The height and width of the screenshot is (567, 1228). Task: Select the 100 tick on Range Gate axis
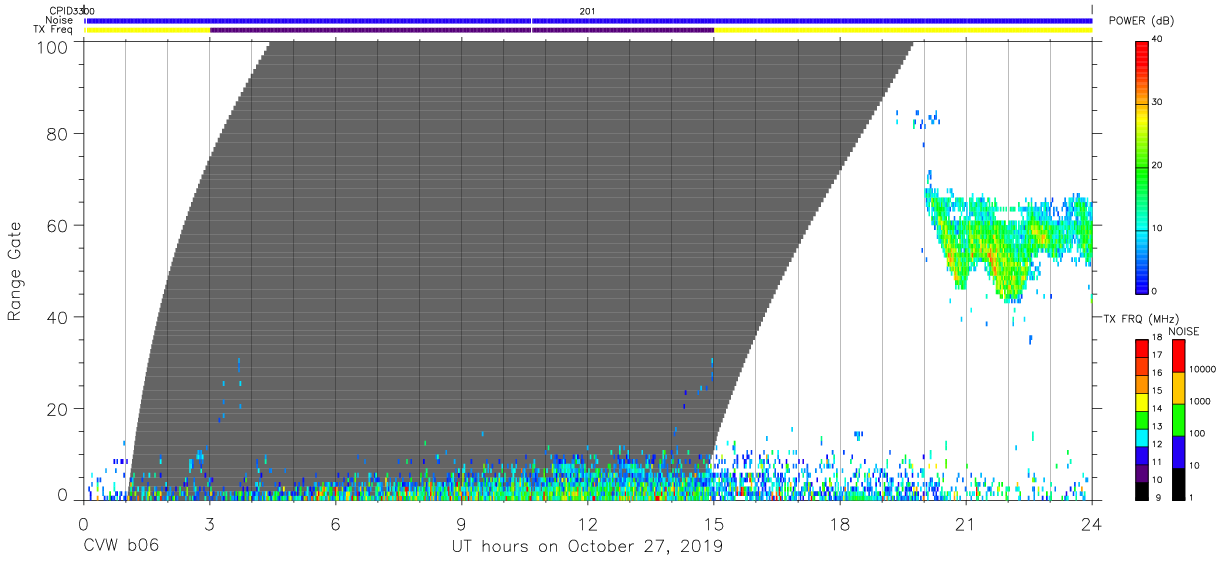pos(53,46)
